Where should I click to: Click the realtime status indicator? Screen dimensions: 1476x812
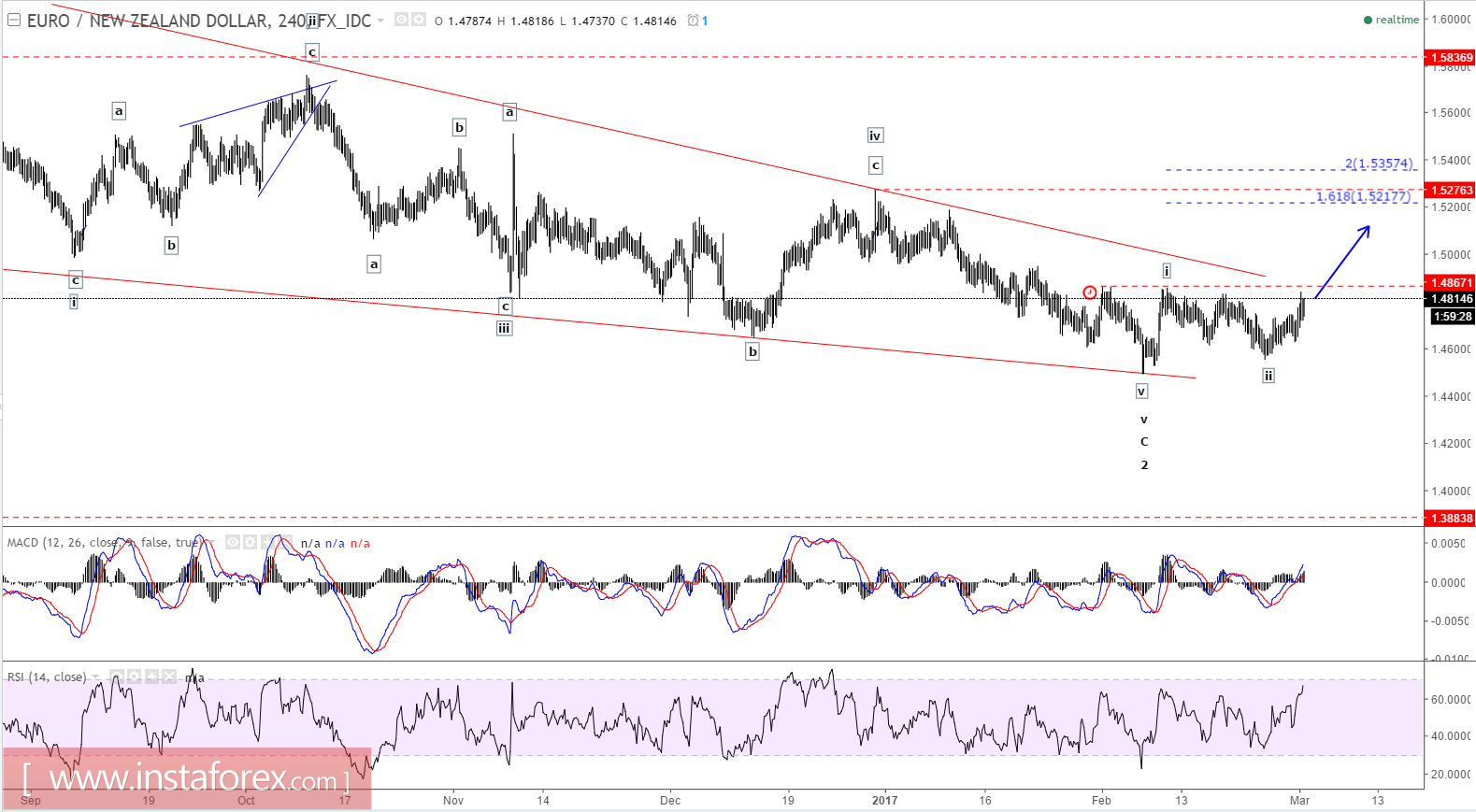[1391, 20]
